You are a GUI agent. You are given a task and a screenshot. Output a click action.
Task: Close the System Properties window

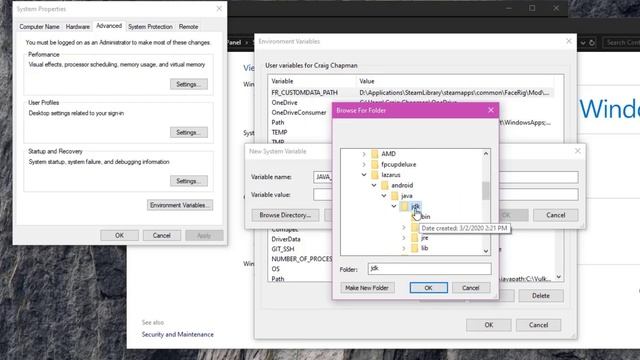(219, 9)
